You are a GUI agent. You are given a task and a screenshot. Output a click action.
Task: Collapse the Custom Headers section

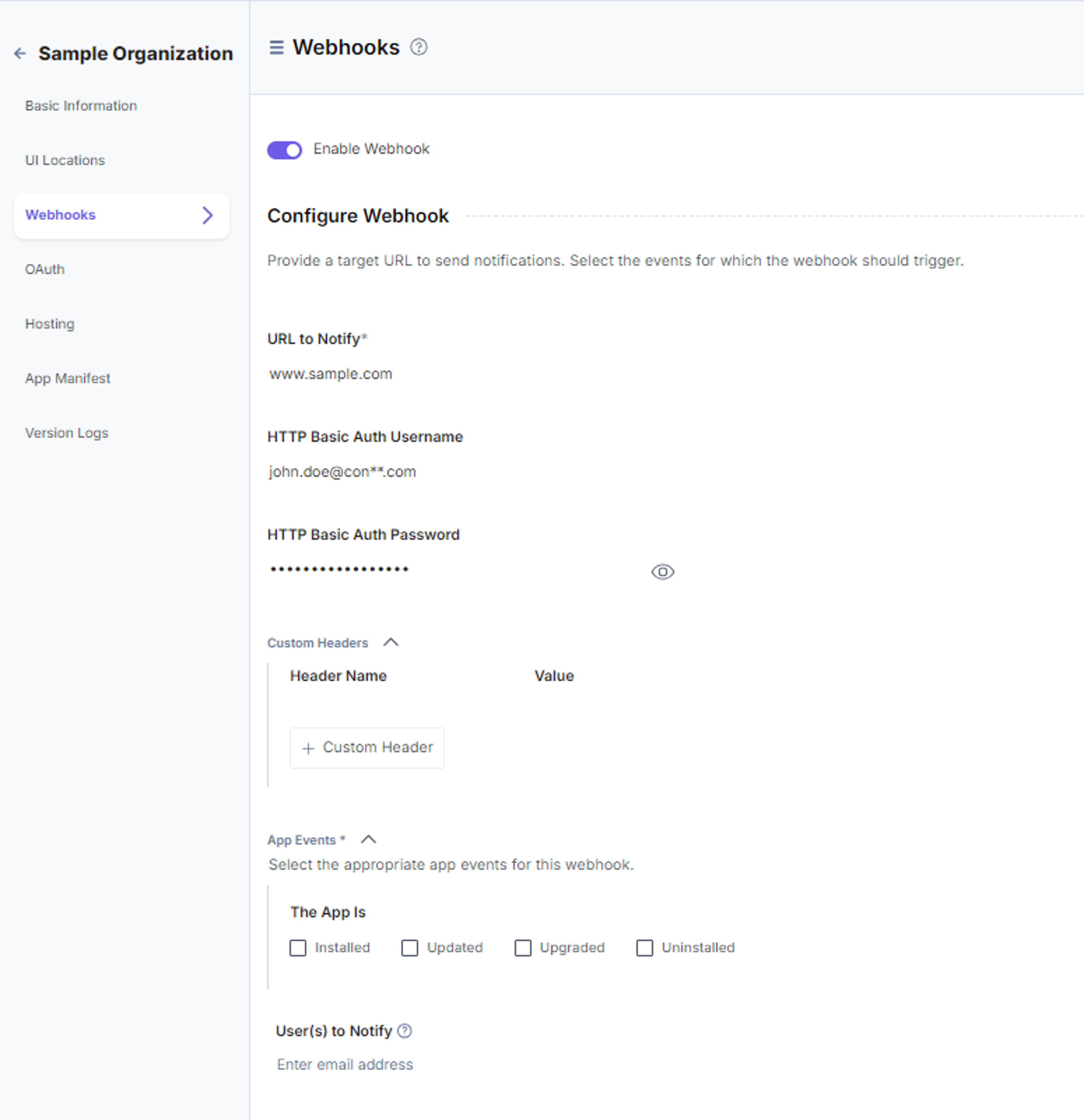[x=391, y=642]
